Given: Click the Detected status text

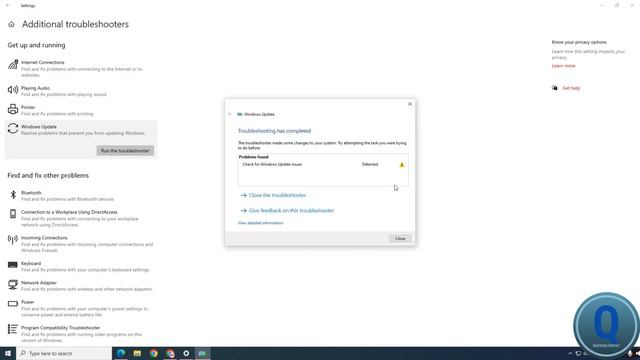Looking at the screenshot, I should coord(370,164).
